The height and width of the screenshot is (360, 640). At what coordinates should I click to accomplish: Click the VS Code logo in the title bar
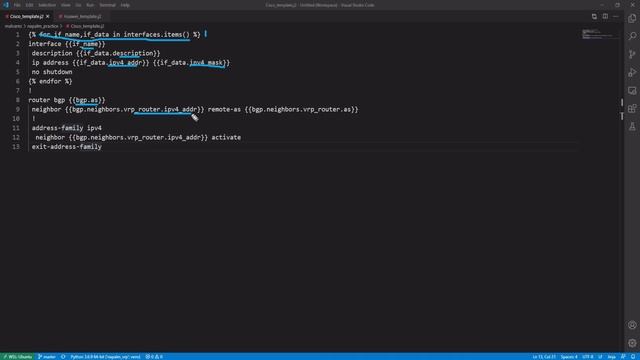[6, 5]
